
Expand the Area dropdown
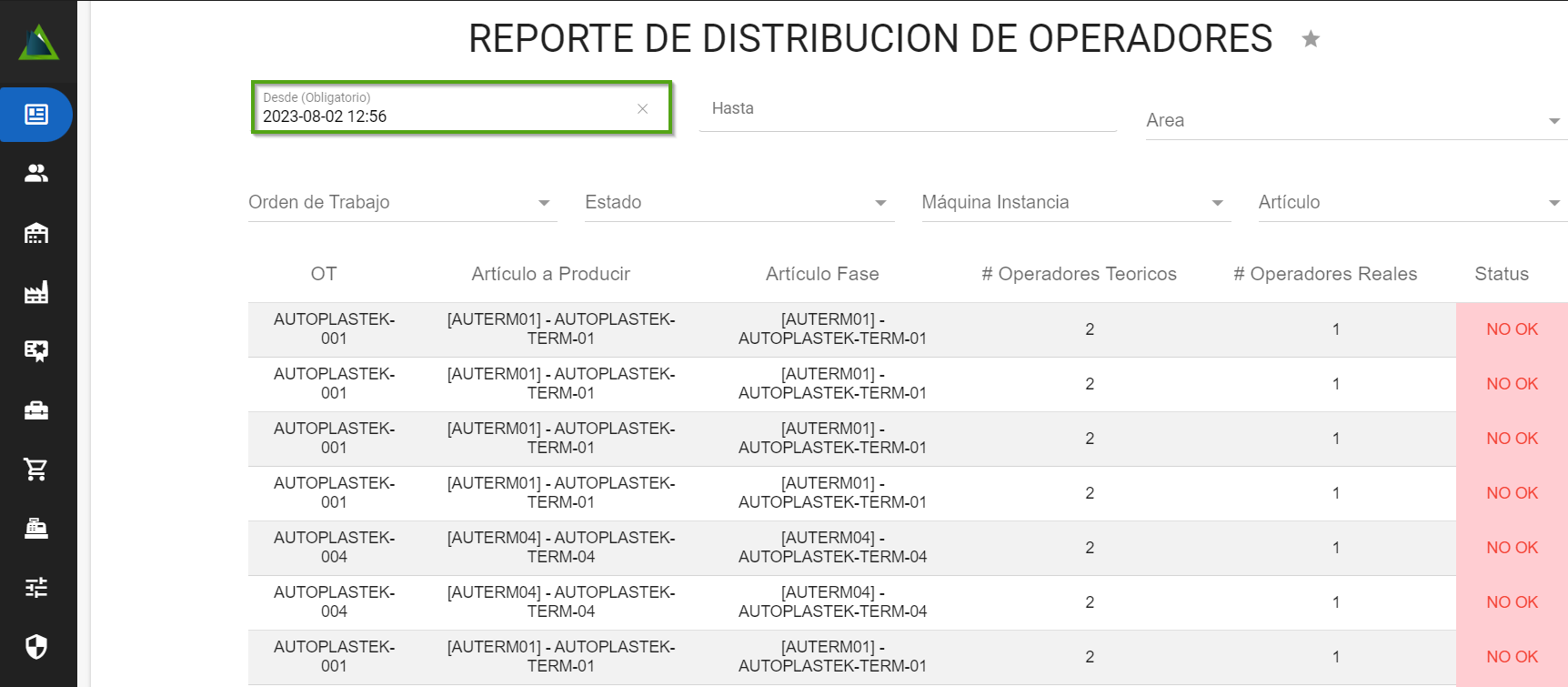click(x=1553, y=121)
